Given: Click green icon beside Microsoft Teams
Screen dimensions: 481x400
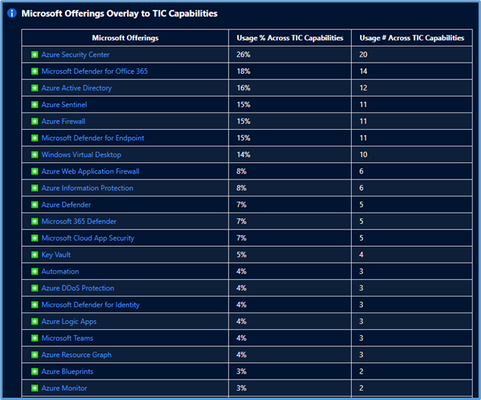Looking at the screenshot, I should click(34, 338).
